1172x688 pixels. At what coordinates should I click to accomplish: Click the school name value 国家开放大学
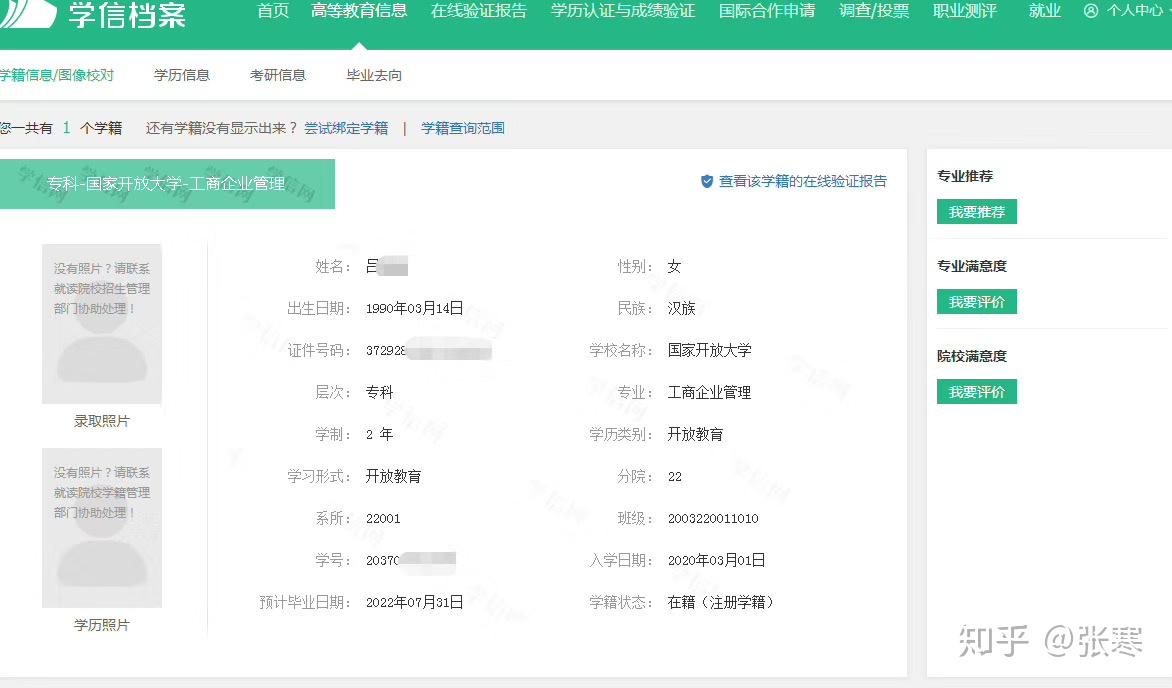click(709, 350)
